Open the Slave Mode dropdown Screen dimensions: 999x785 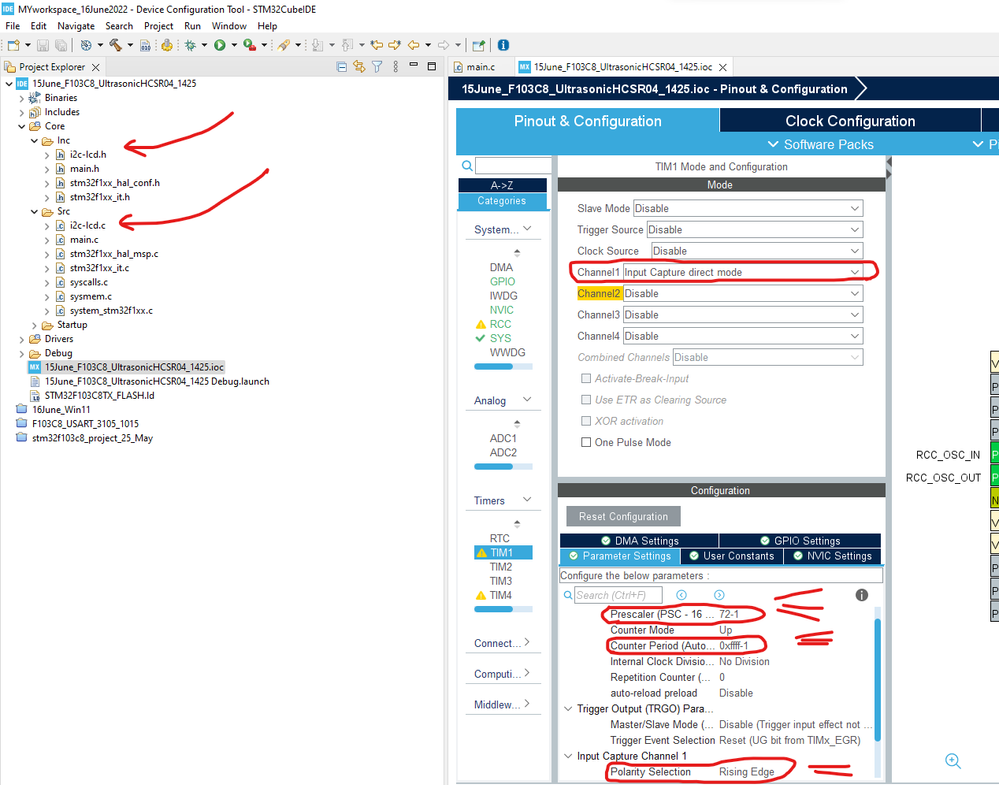tap(748, 208)
